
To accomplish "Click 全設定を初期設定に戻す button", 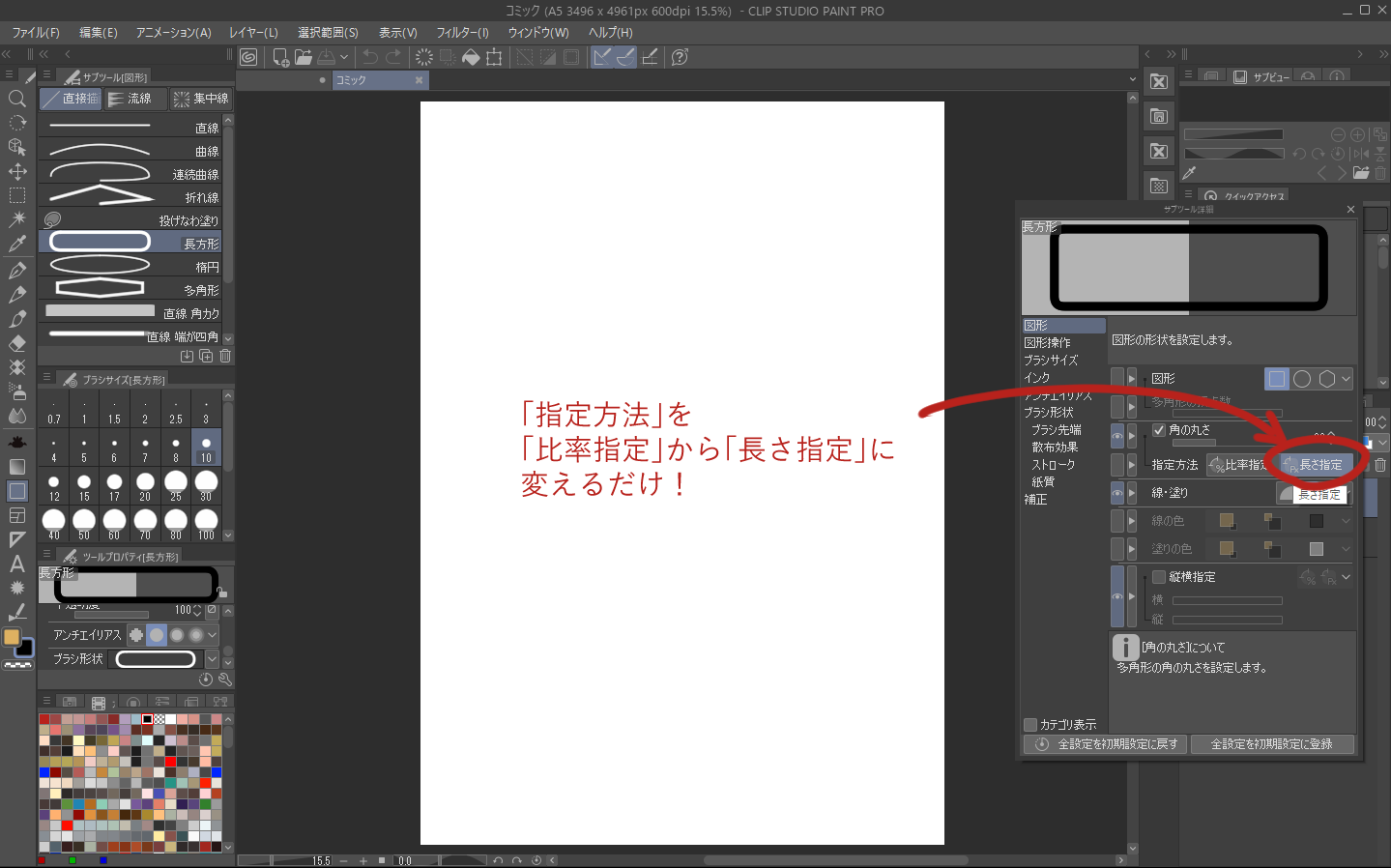I will tap(1106, 744).
